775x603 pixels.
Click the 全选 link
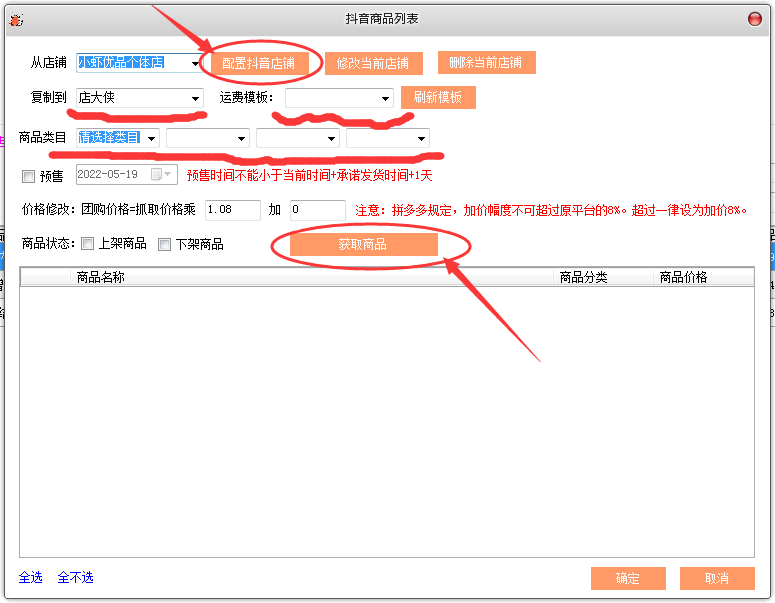click(x=31, y=577)
